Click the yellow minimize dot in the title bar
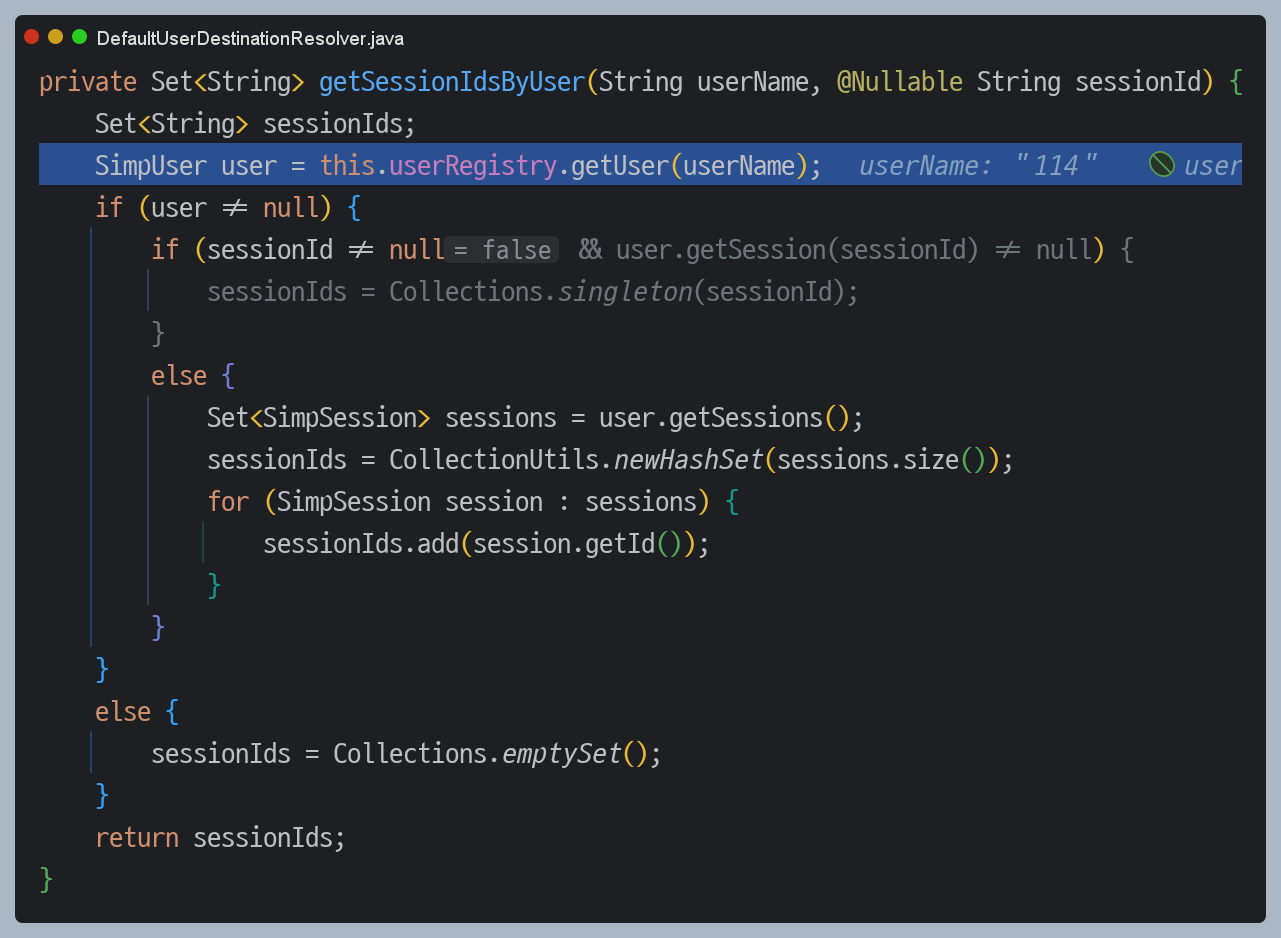The image size is (1281, 938). pos(55,36)
